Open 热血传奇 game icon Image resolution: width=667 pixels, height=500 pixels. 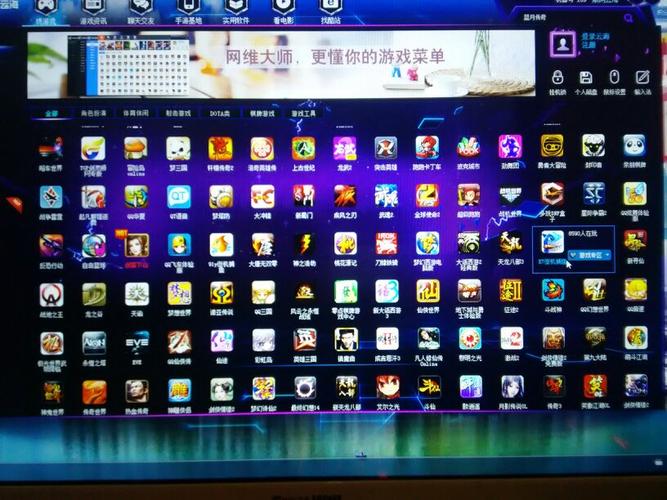[x=137, y=391]
